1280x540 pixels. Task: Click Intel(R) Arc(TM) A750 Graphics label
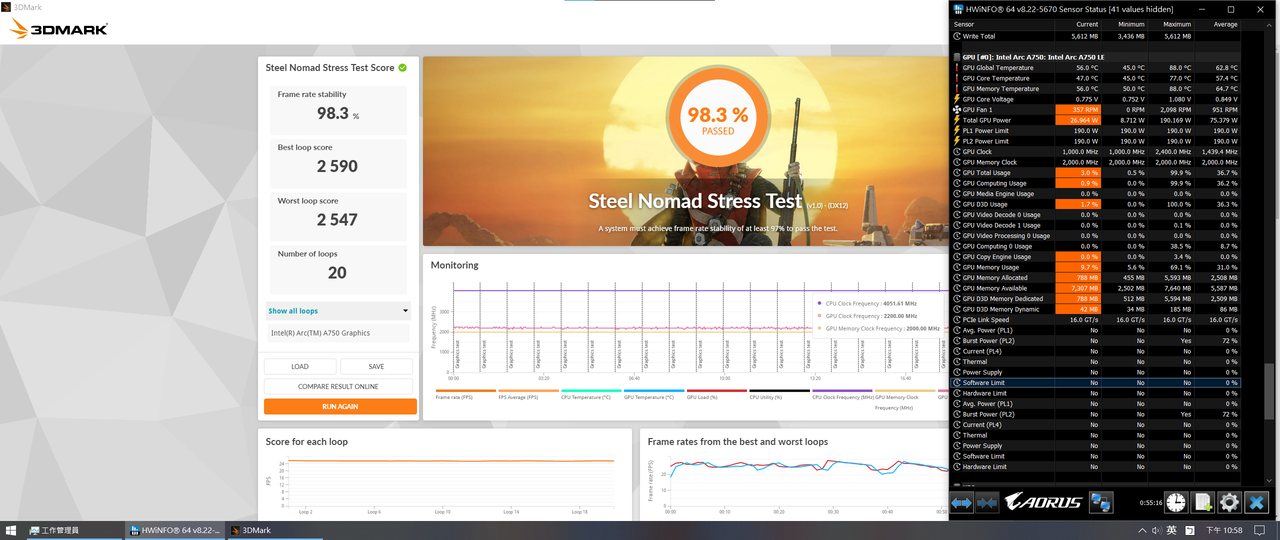(320, 333)
